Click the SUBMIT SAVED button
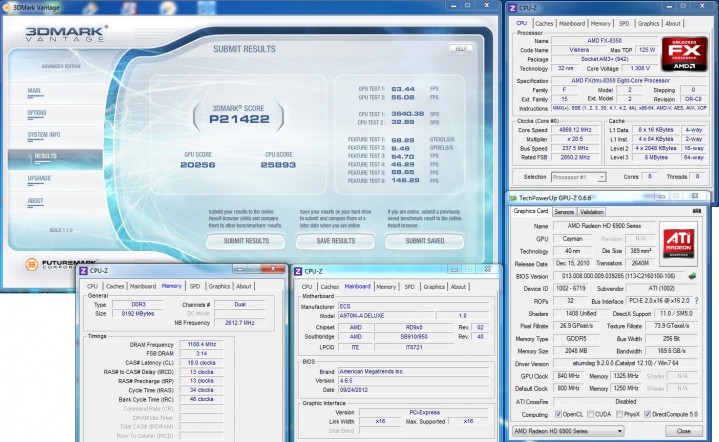 click(425, 241)
